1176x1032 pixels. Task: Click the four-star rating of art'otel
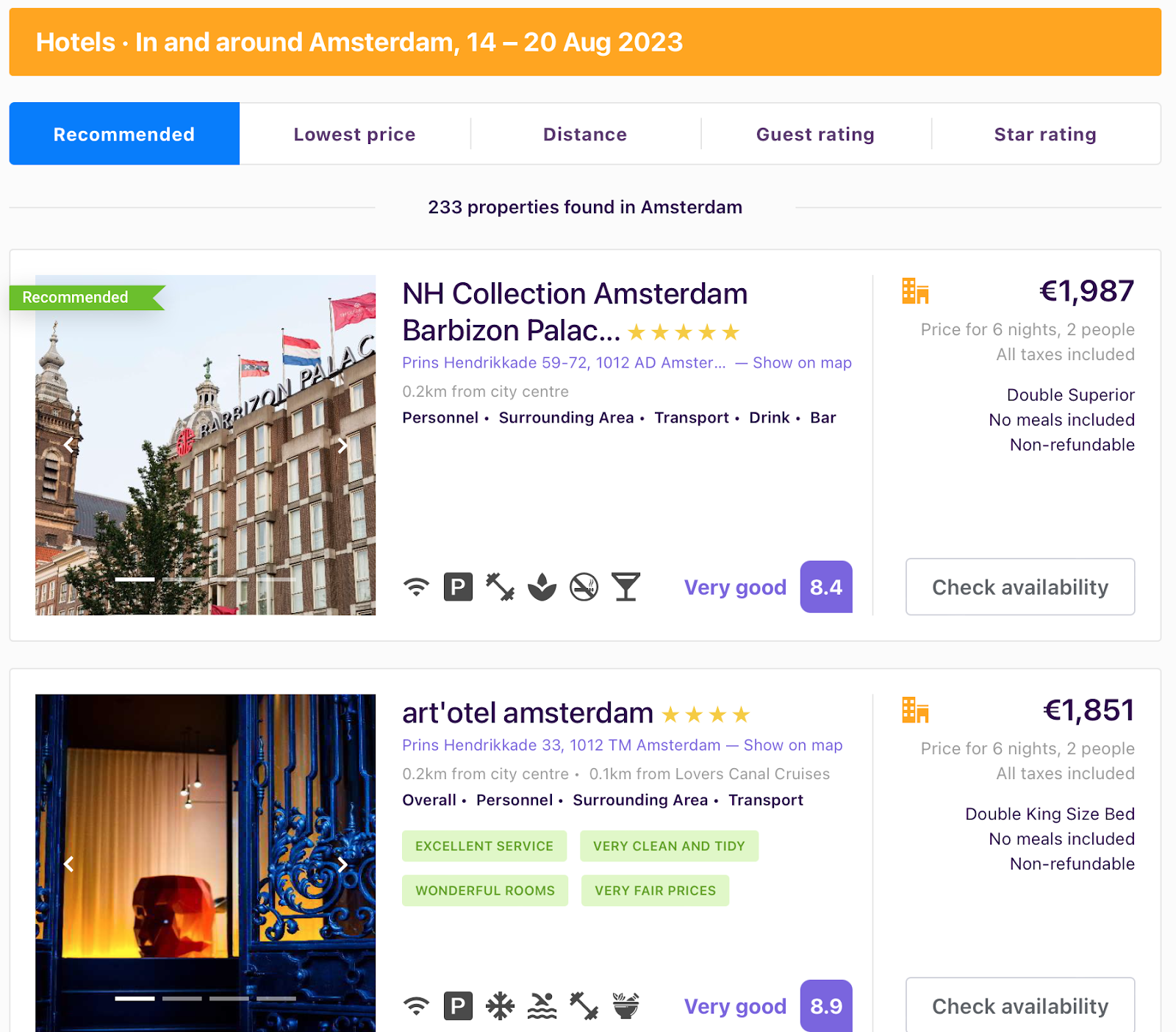(x=706, y=714)
